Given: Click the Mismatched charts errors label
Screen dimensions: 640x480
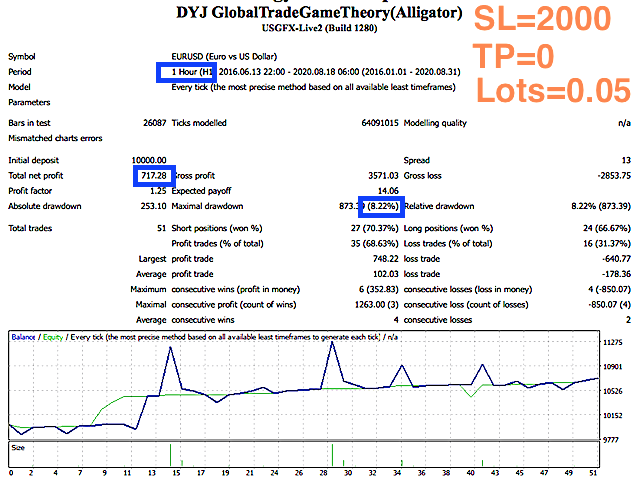Looking at the screenshot, I should pos(55,138).
